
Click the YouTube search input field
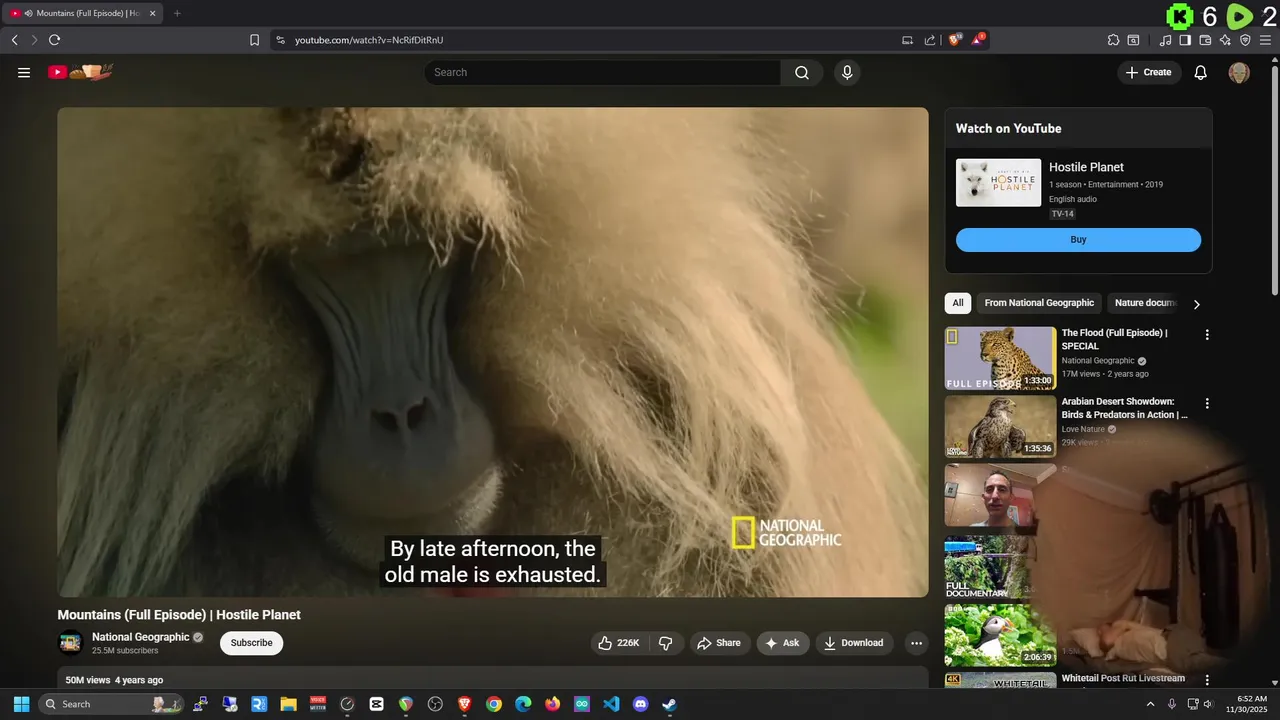click(x=603, y=72)
